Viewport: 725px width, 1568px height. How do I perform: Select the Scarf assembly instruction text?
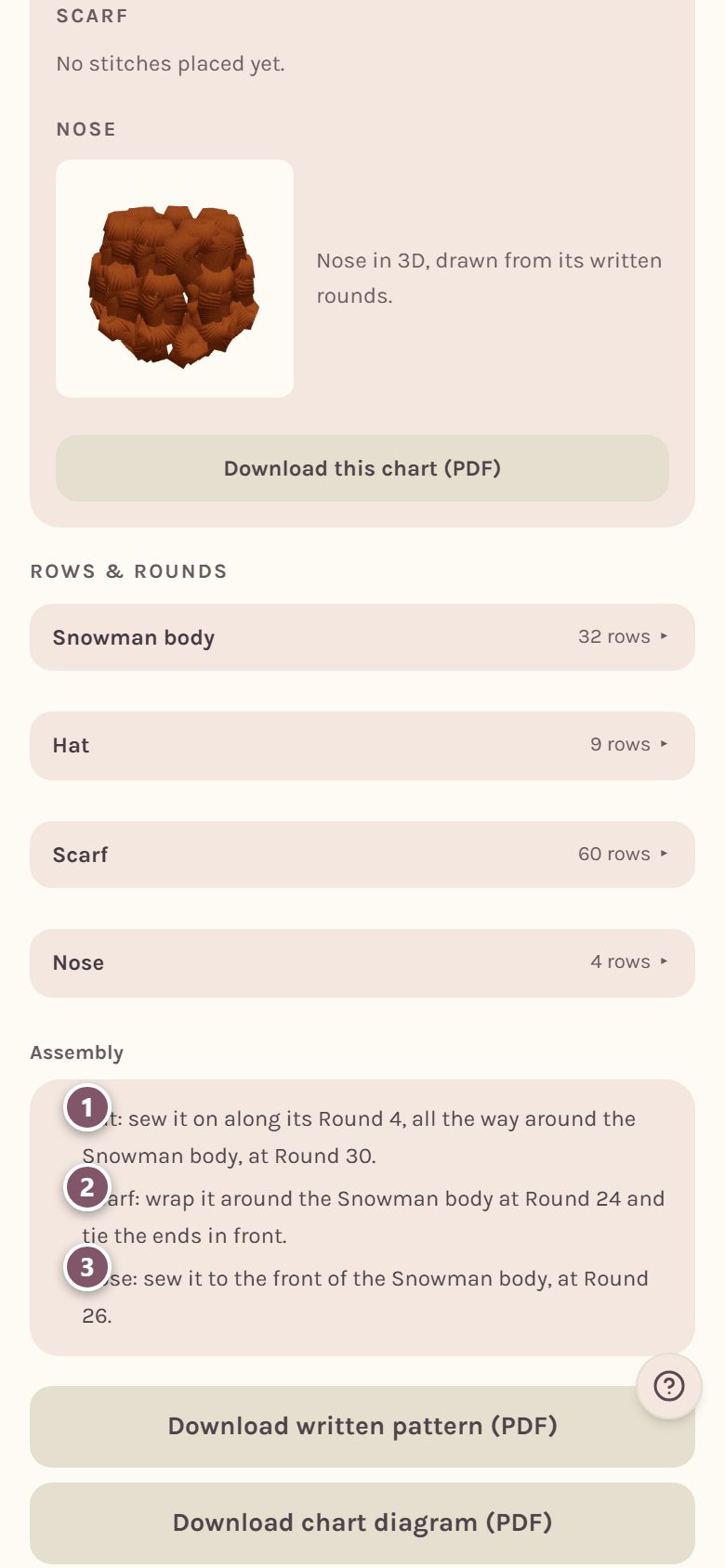tap(374, 1217)
